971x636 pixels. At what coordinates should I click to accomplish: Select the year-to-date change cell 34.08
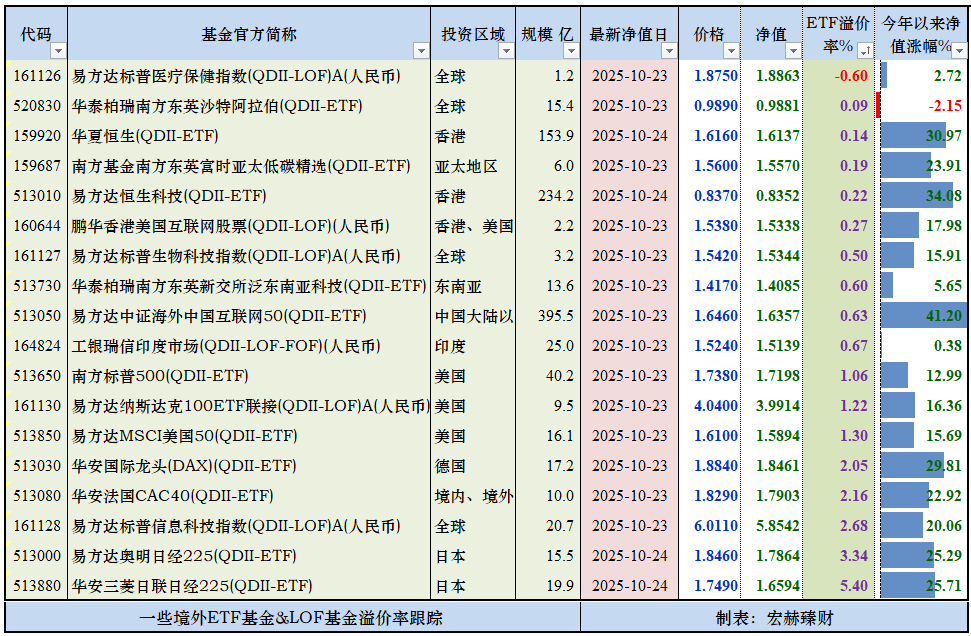[922, 196]
